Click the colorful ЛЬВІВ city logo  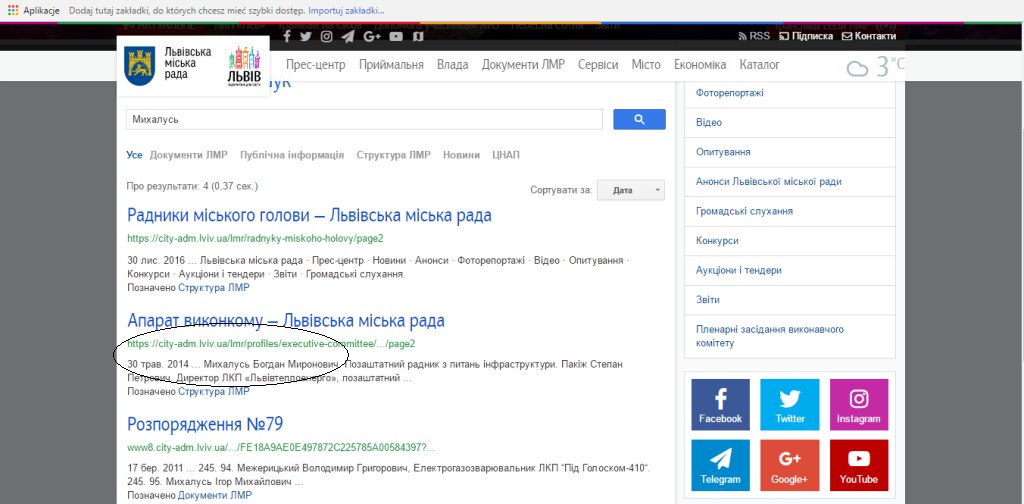(244, 67)
